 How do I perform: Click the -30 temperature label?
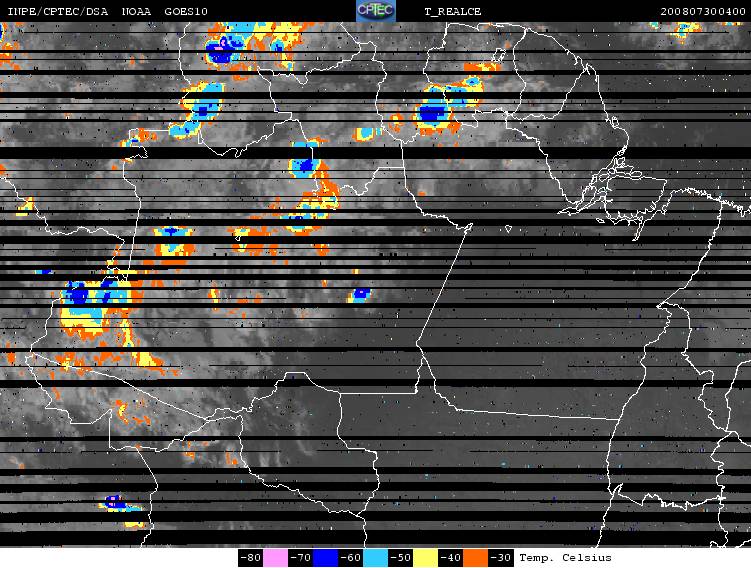[500, 558]
